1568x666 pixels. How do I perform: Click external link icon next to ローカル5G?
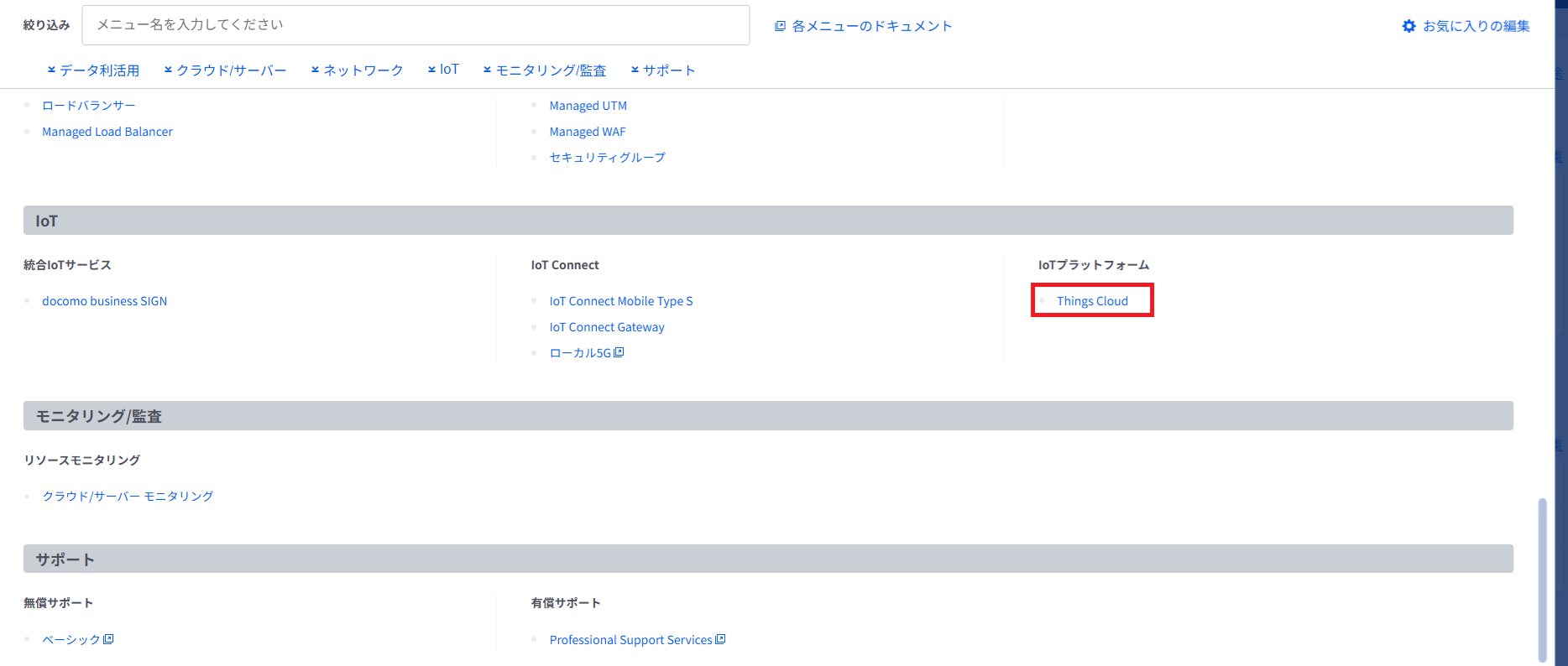pos(619,352)
